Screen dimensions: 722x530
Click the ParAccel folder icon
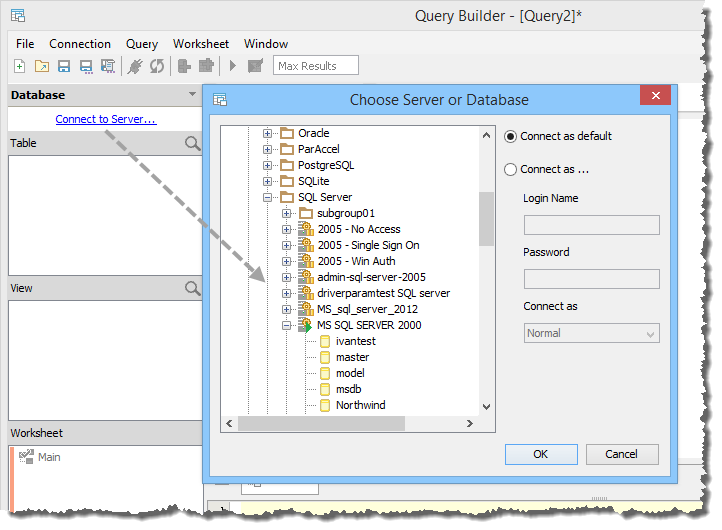[287, 149]
